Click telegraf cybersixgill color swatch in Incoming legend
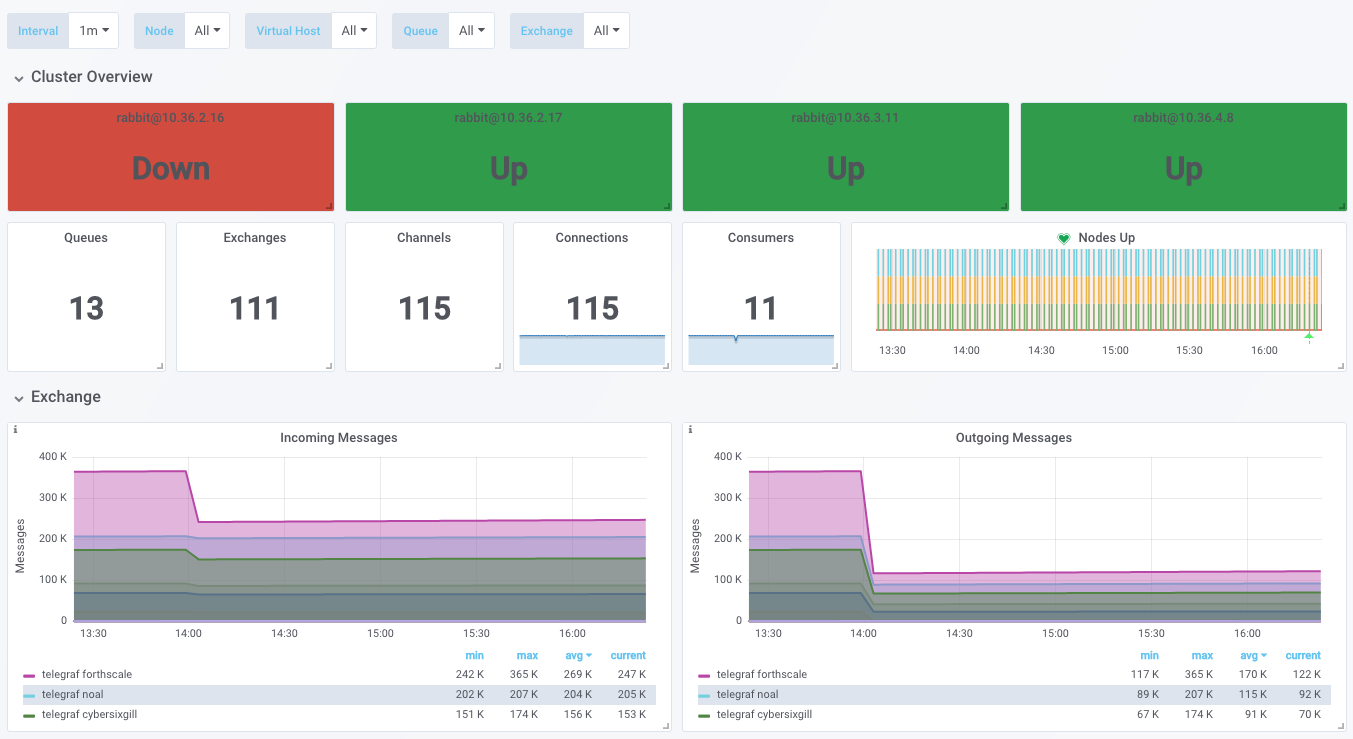1353x739 pixels. tap(29, 716)
